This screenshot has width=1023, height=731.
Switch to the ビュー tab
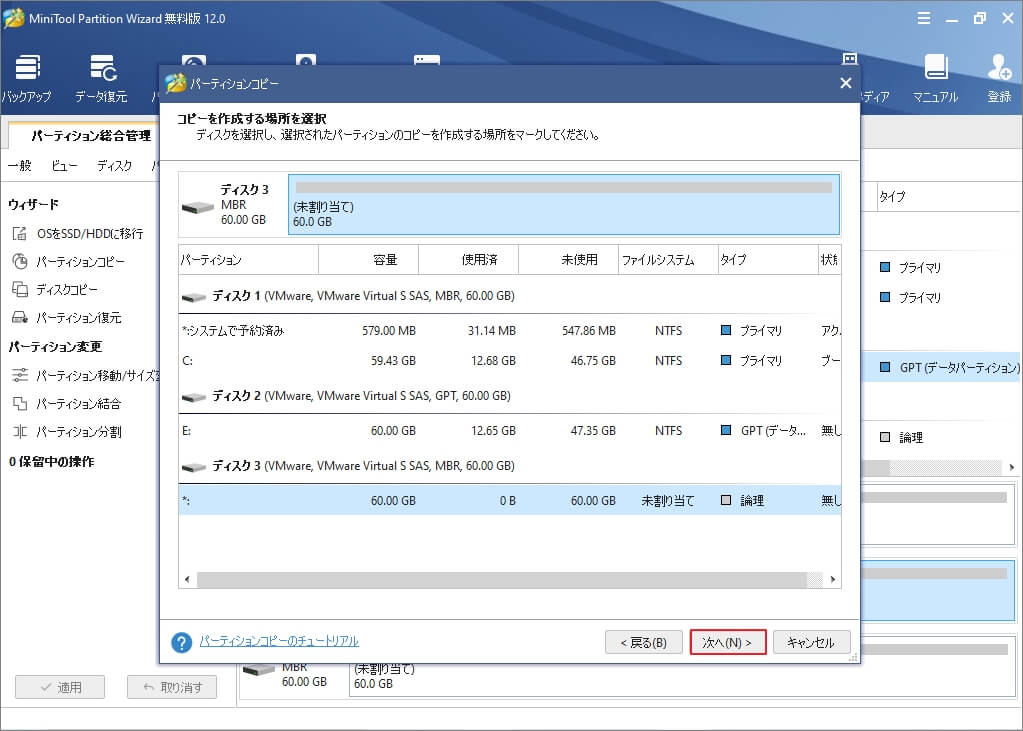63,165
